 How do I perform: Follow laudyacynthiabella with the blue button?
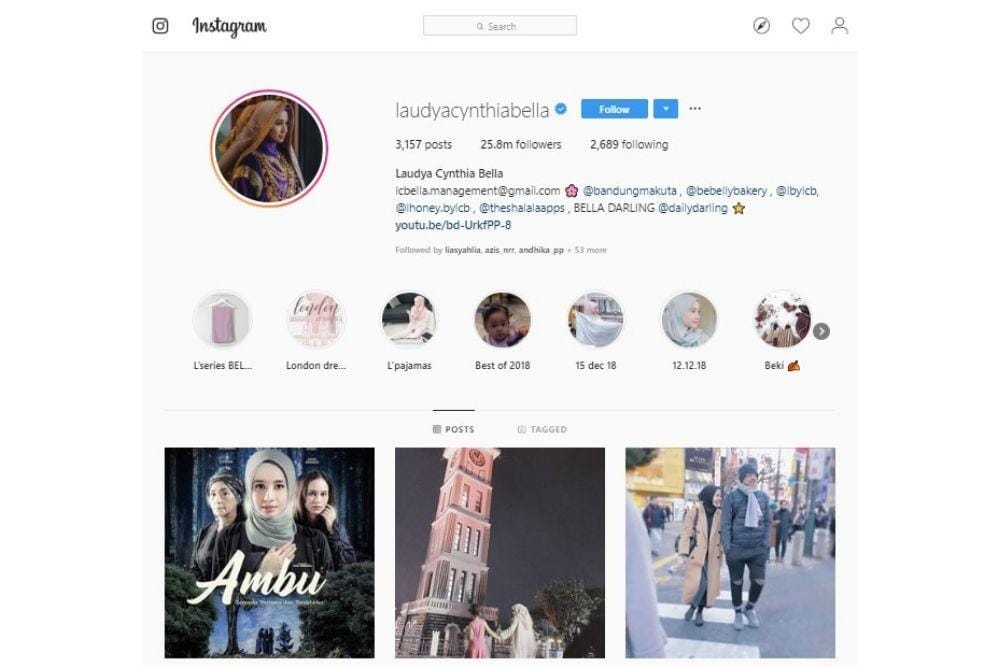click(614, 109)
